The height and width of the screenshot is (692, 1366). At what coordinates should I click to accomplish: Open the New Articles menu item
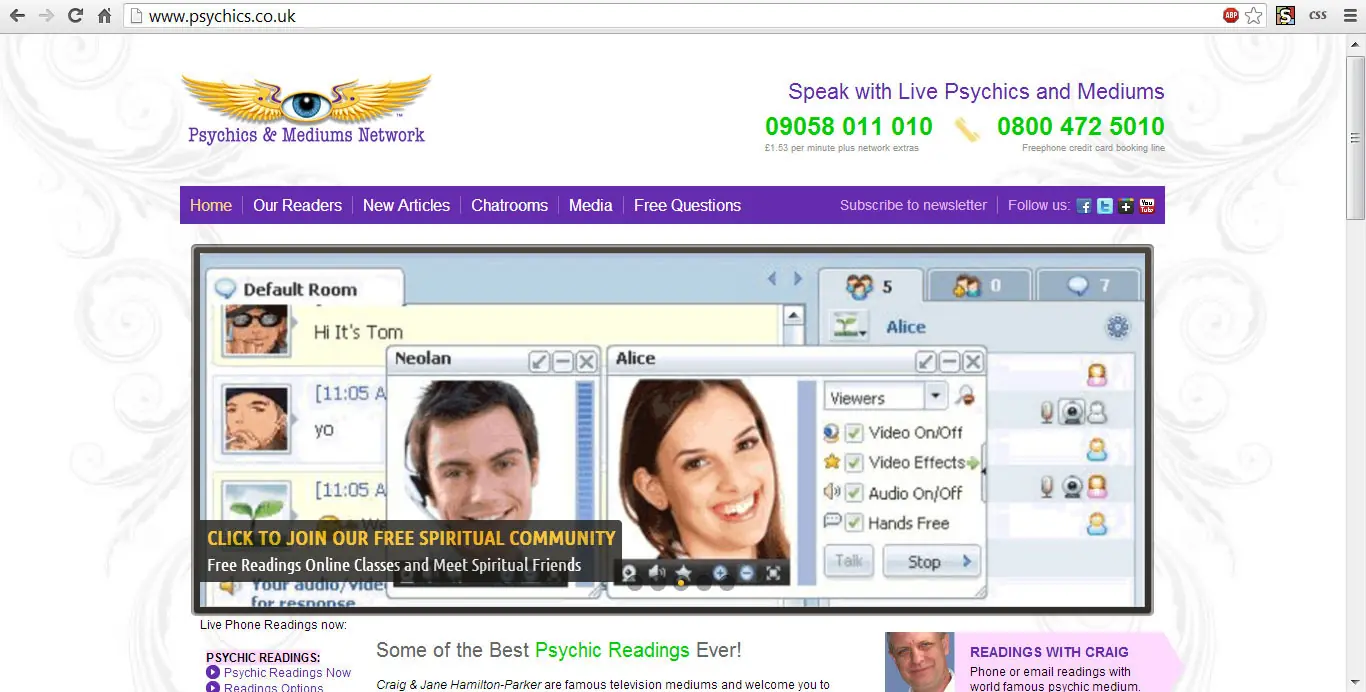(x=406, y=205)
